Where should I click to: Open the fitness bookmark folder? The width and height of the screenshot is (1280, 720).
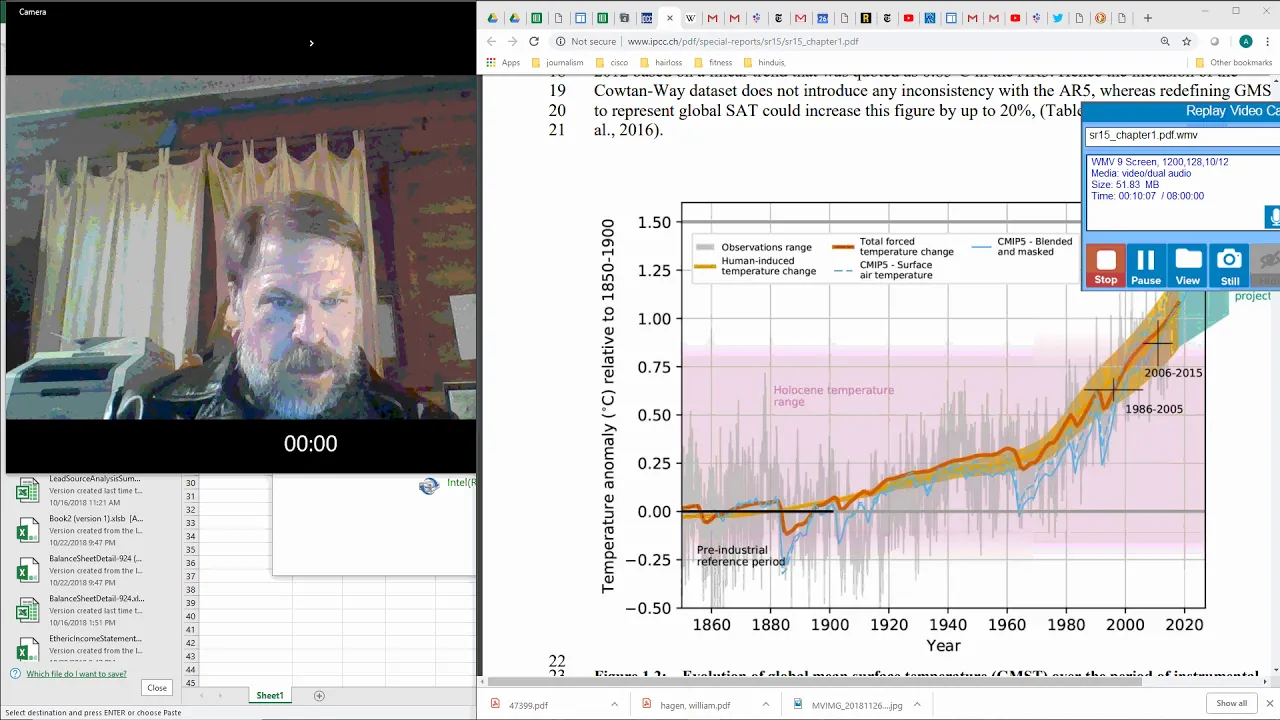713,62
